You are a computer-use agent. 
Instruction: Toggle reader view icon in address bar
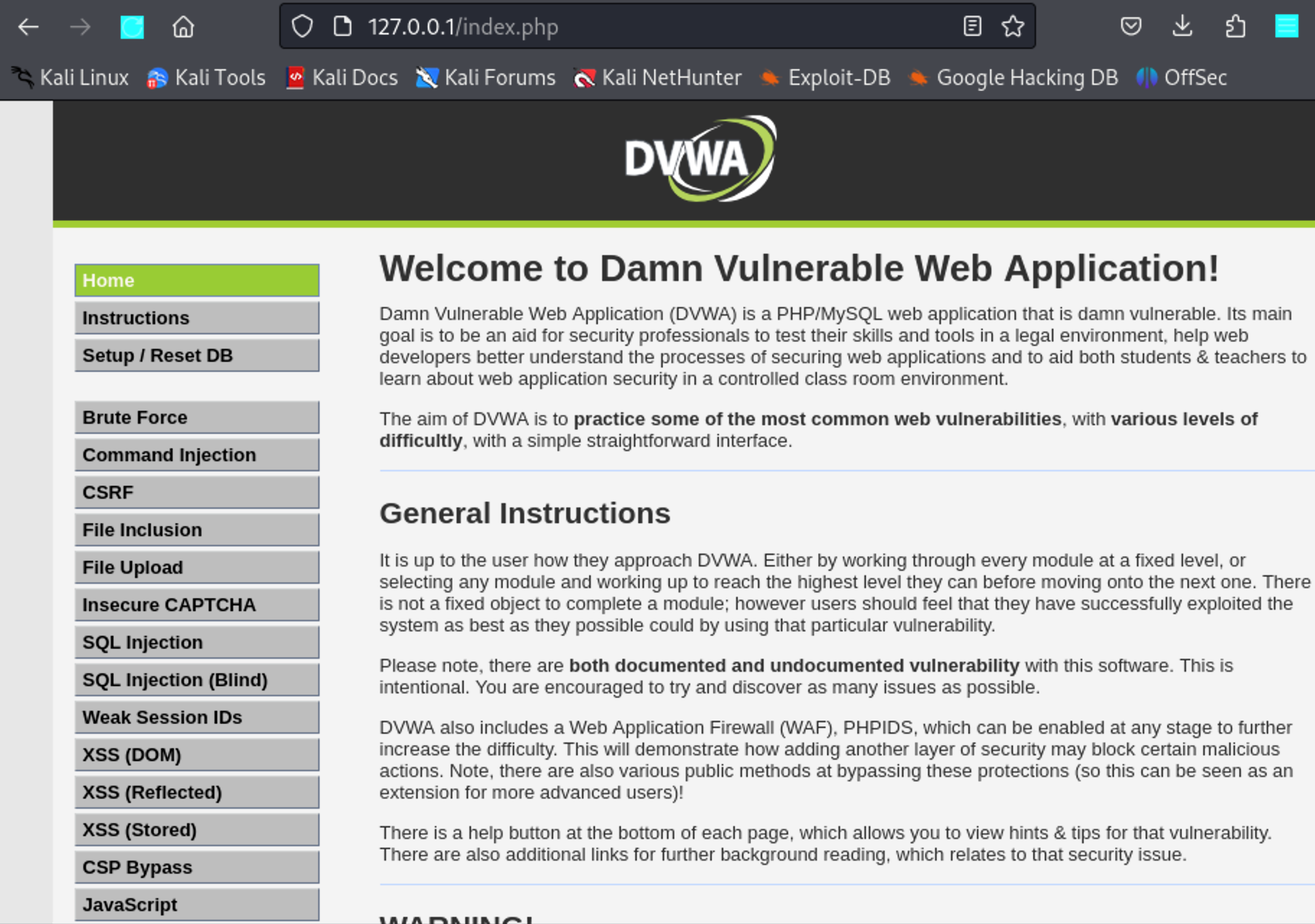point(972,26)
